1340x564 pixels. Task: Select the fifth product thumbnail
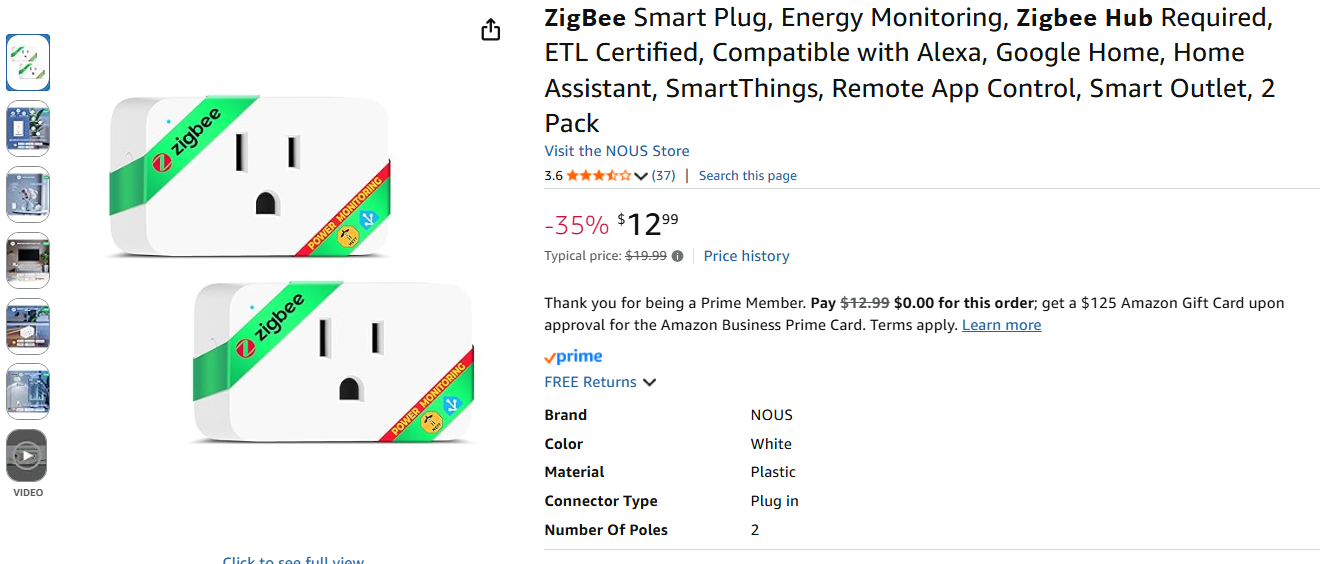click(28, 326)
